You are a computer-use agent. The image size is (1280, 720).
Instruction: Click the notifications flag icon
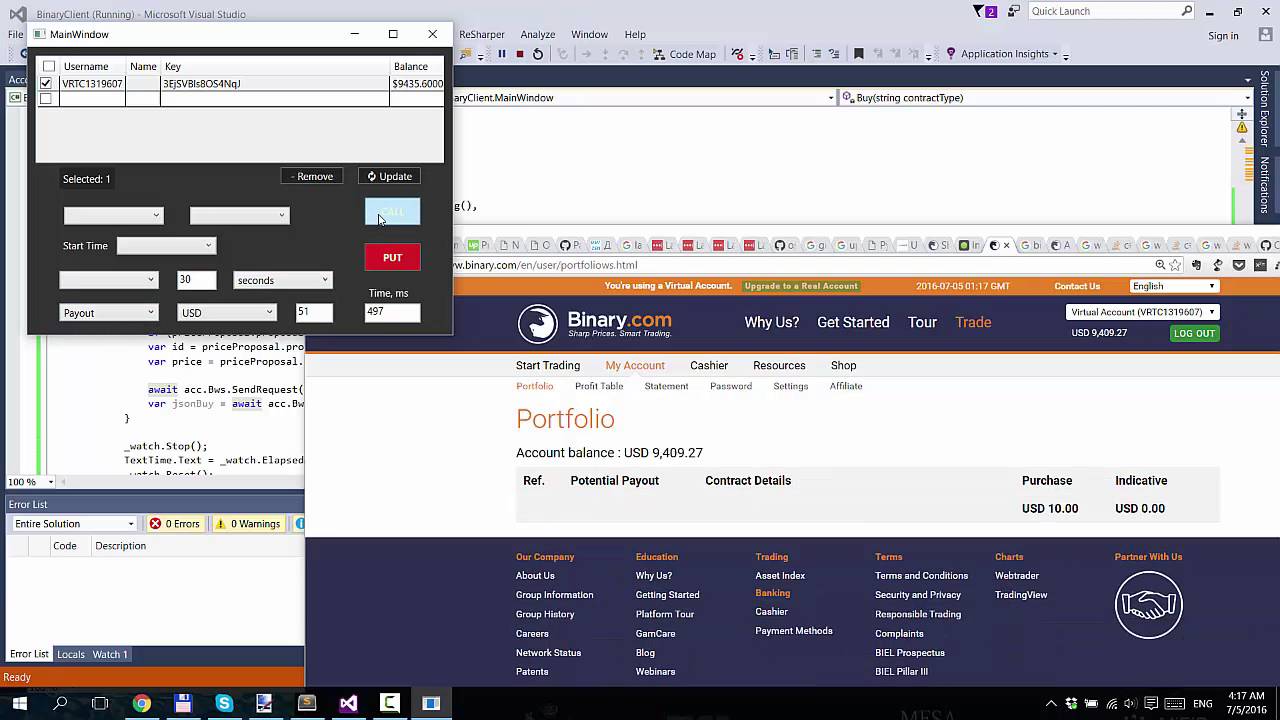(x=980, y=11)
